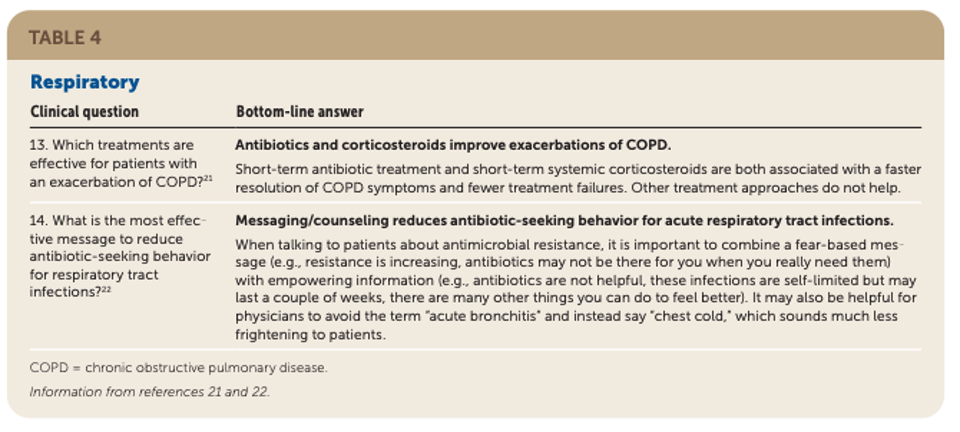Click the short-term antibiotic treatment explanation paragraph
Viewport: 960px width, 432px height.
(x=578, y=179)
